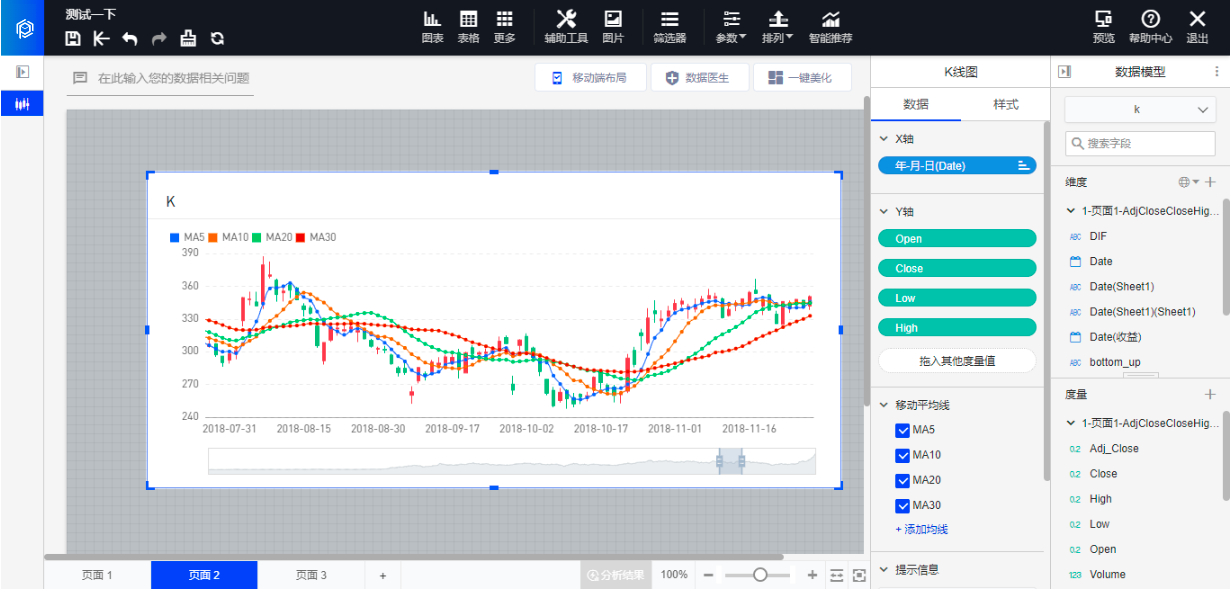Open the 更多 more components menu
This screenshot has height=594, width=1232.
coord(505,27)
